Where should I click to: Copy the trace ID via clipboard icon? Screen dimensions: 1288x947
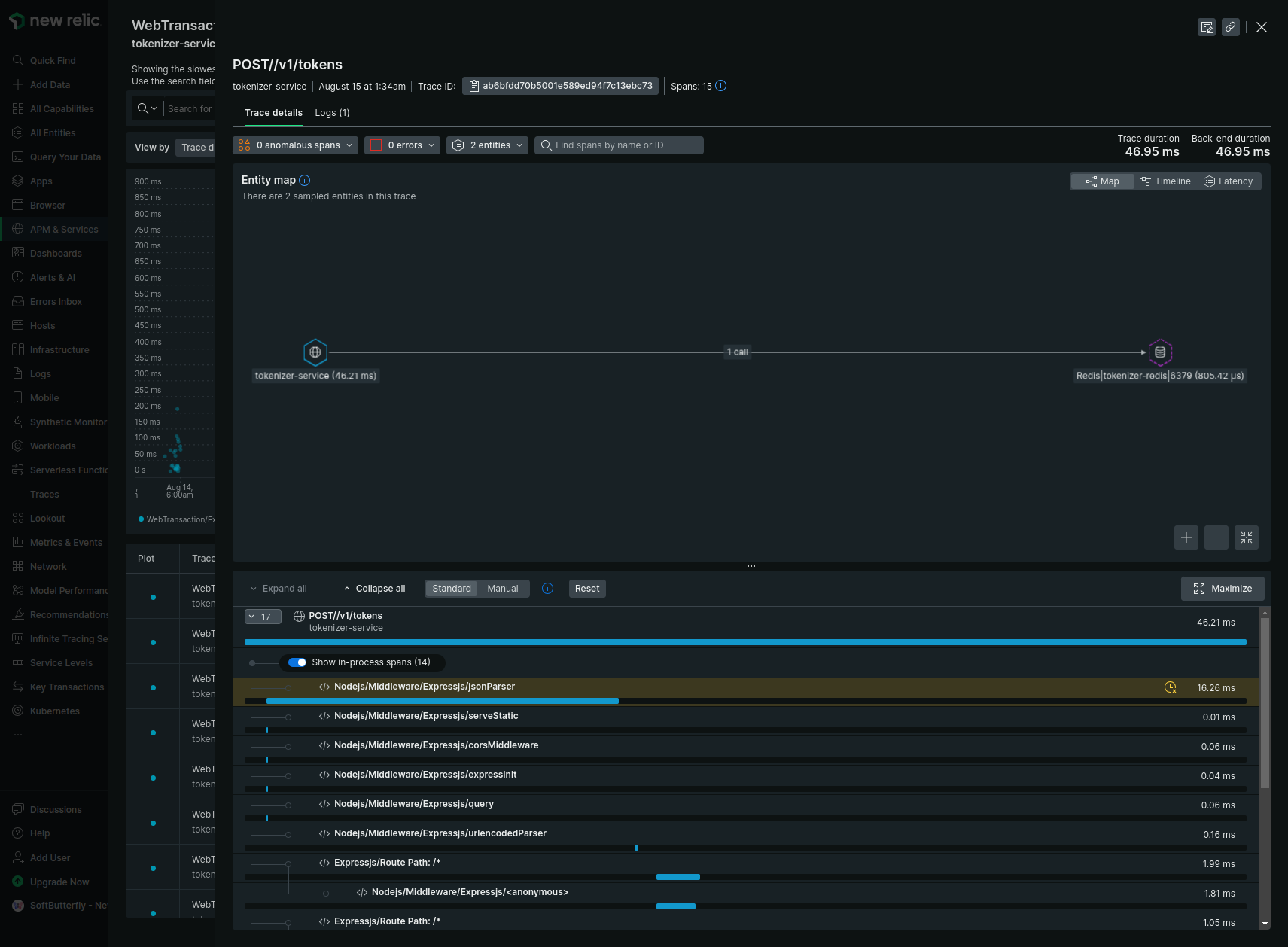[x=474, y=86]
